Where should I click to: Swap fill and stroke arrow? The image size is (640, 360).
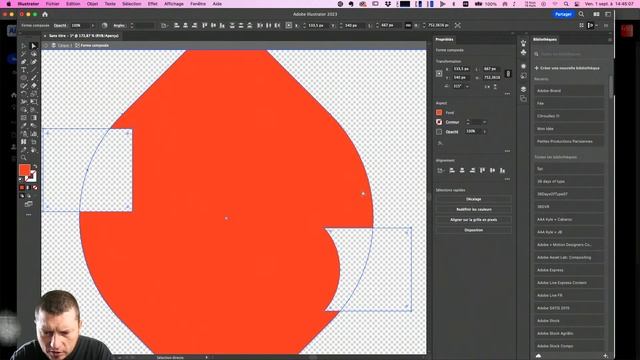tap(35, 167)
